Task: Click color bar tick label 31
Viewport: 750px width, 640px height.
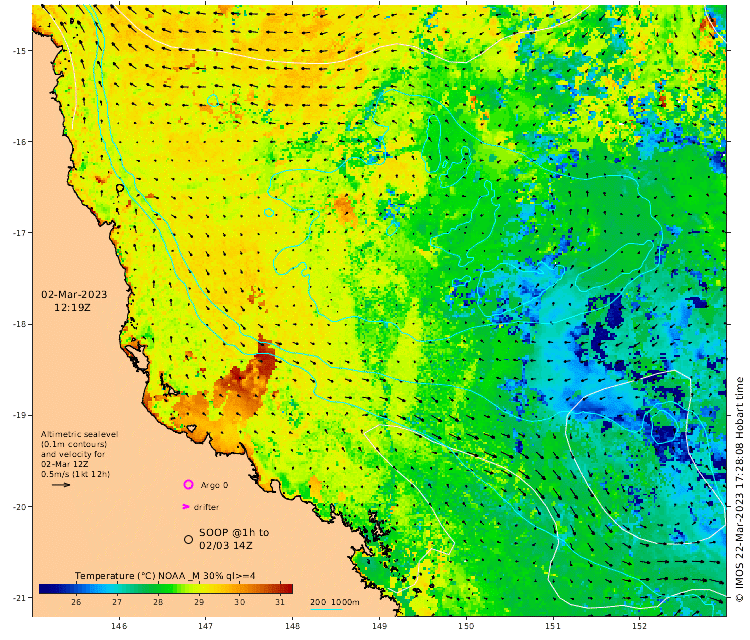Action: pos(280,602)
